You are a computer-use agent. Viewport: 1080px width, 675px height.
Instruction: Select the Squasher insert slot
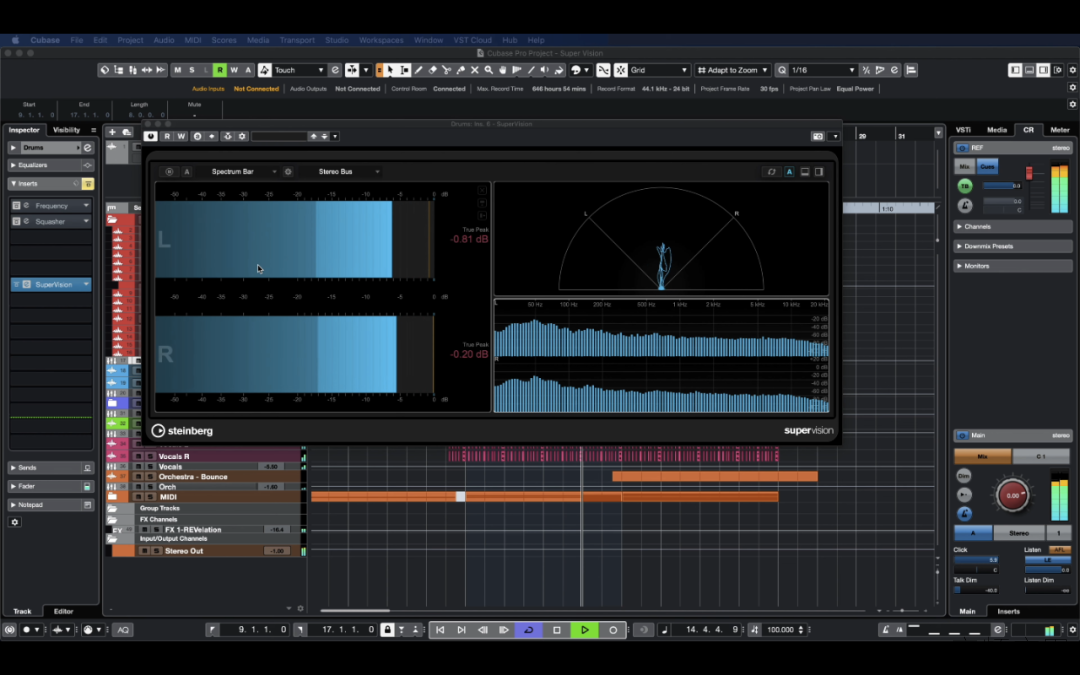[51, 222]
